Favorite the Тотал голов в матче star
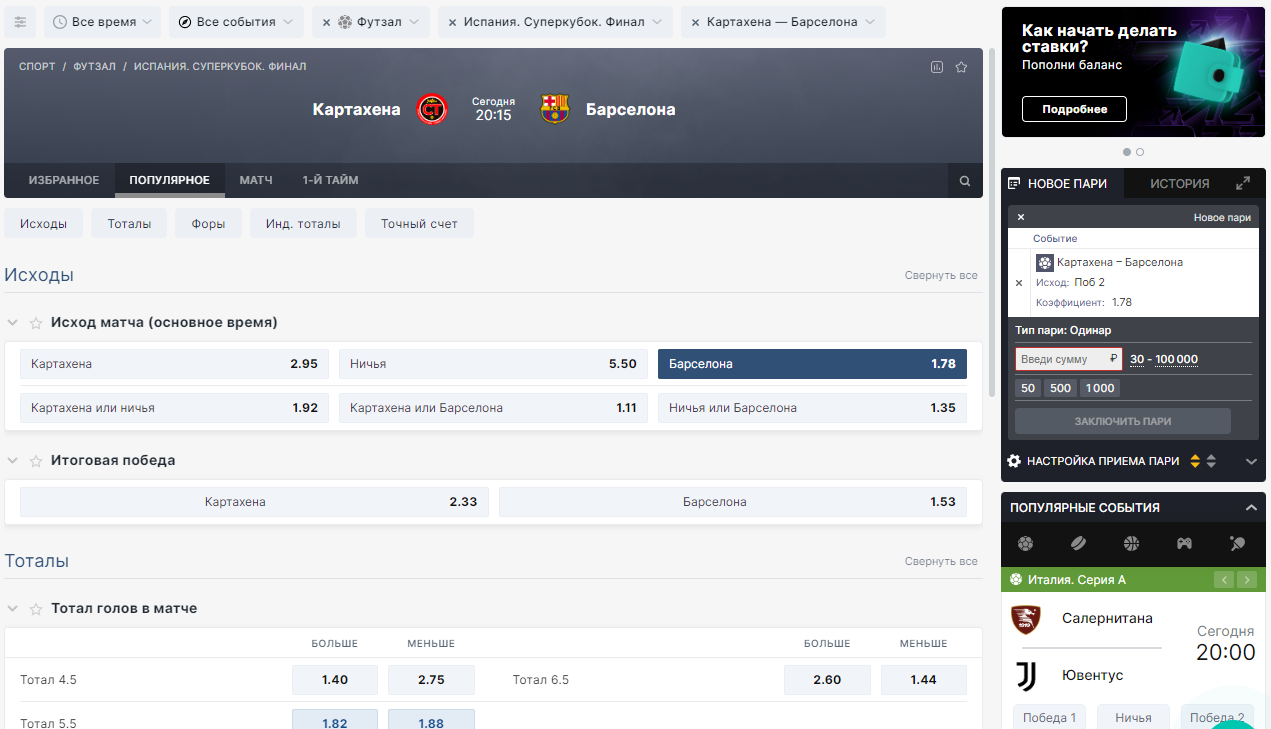 [x=36, y=609]
